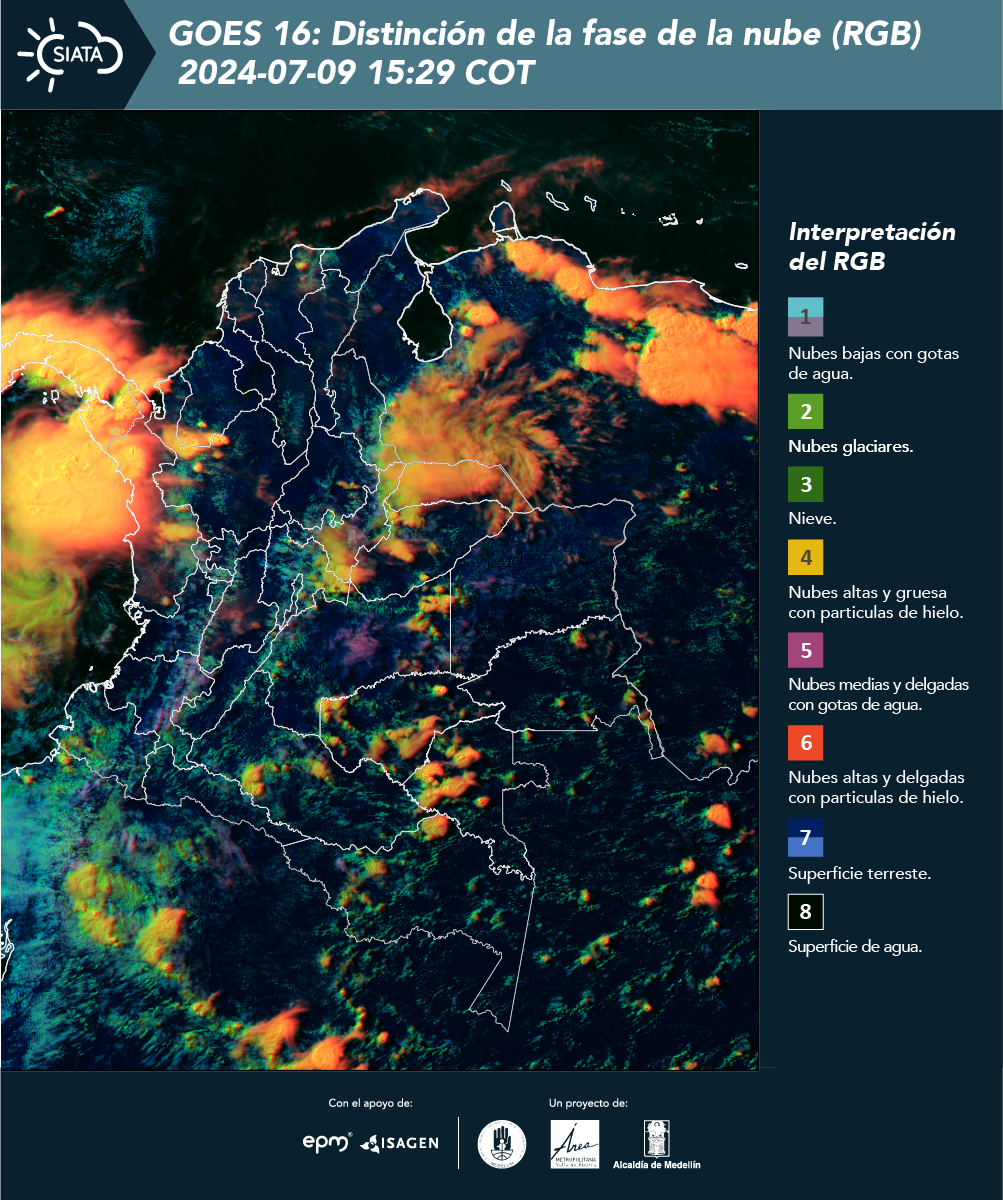The height and width of the screenshot is (1200, 1003).
Task: Select the blue swatch numbered 7
Action: tap(805, 837)
